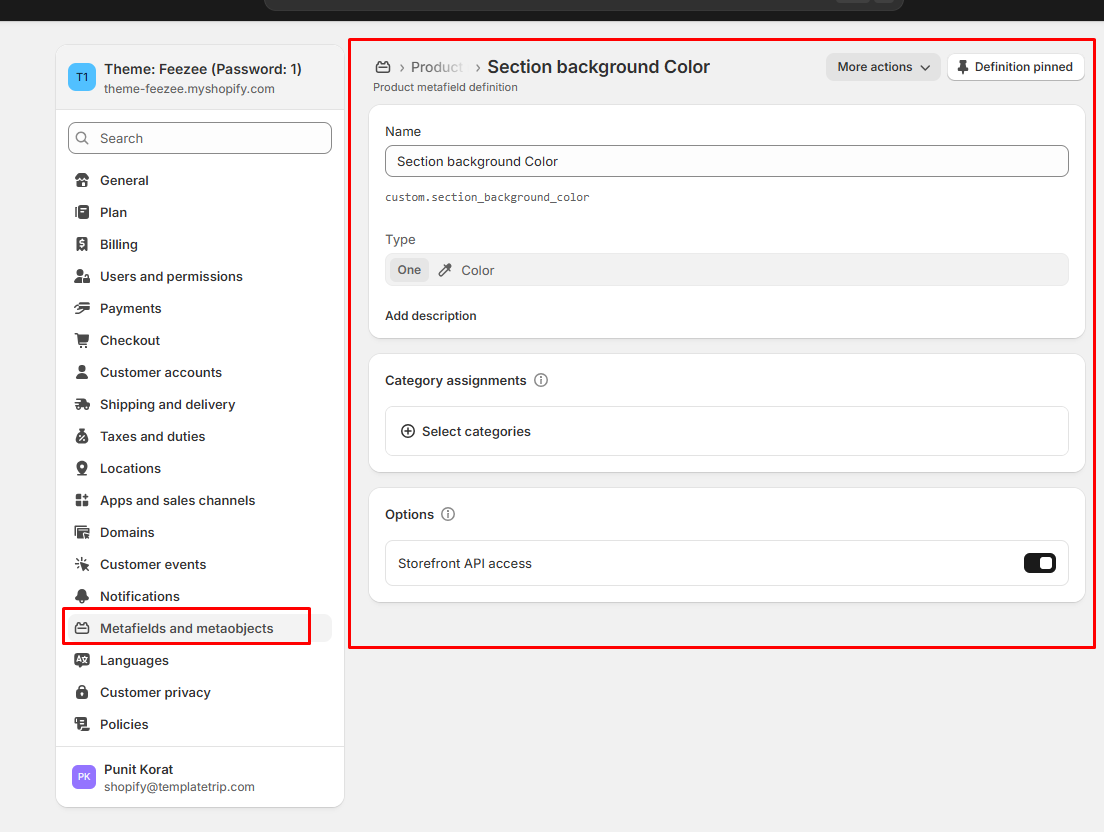Click Add description link
1104x832 pixels.
click(430, 316)
